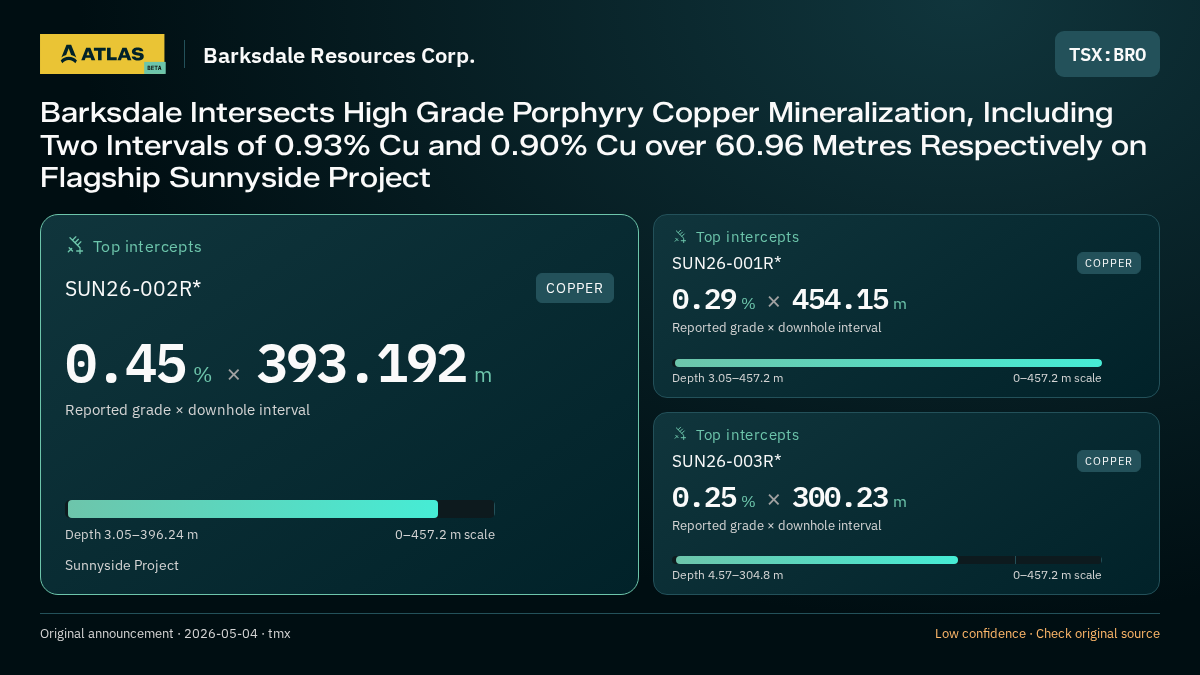The height and width of the screenshot is (675, 1200).
Task: Click the 300.23 m interval value
Action: (x=849, y=498)
